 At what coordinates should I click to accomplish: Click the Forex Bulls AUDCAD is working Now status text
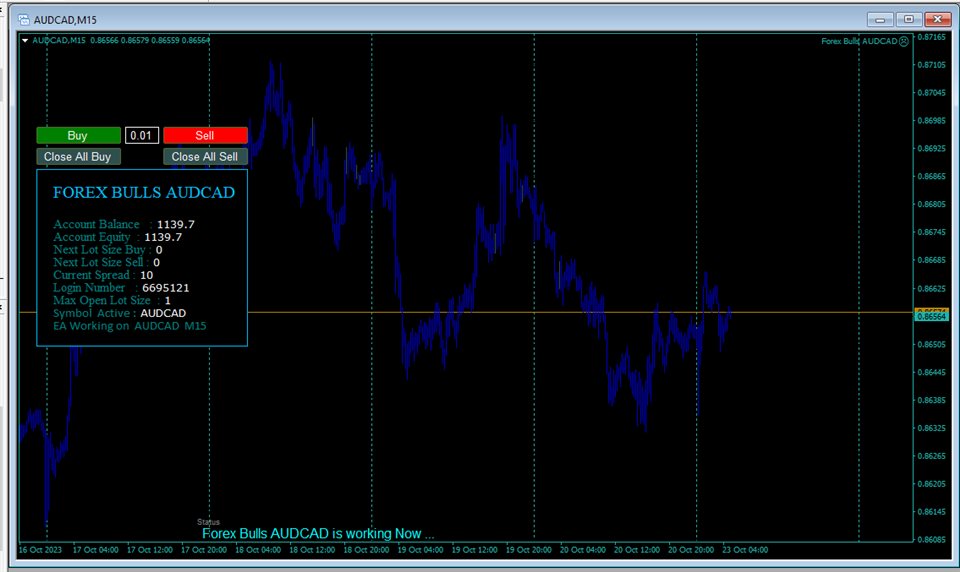(318, 533)
